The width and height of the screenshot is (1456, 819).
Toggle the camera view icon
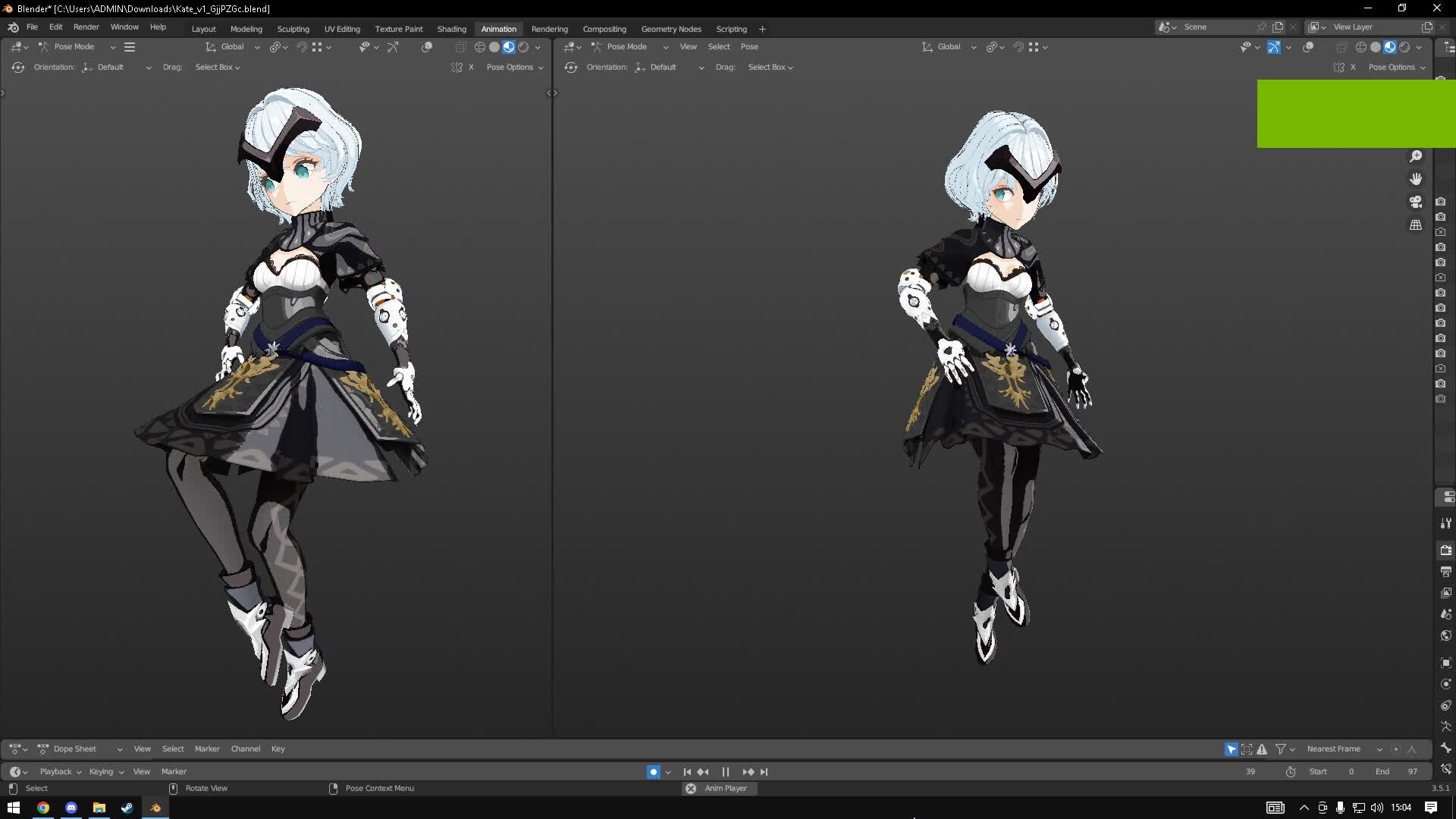pyautogui.click(x=1416, y=202)
